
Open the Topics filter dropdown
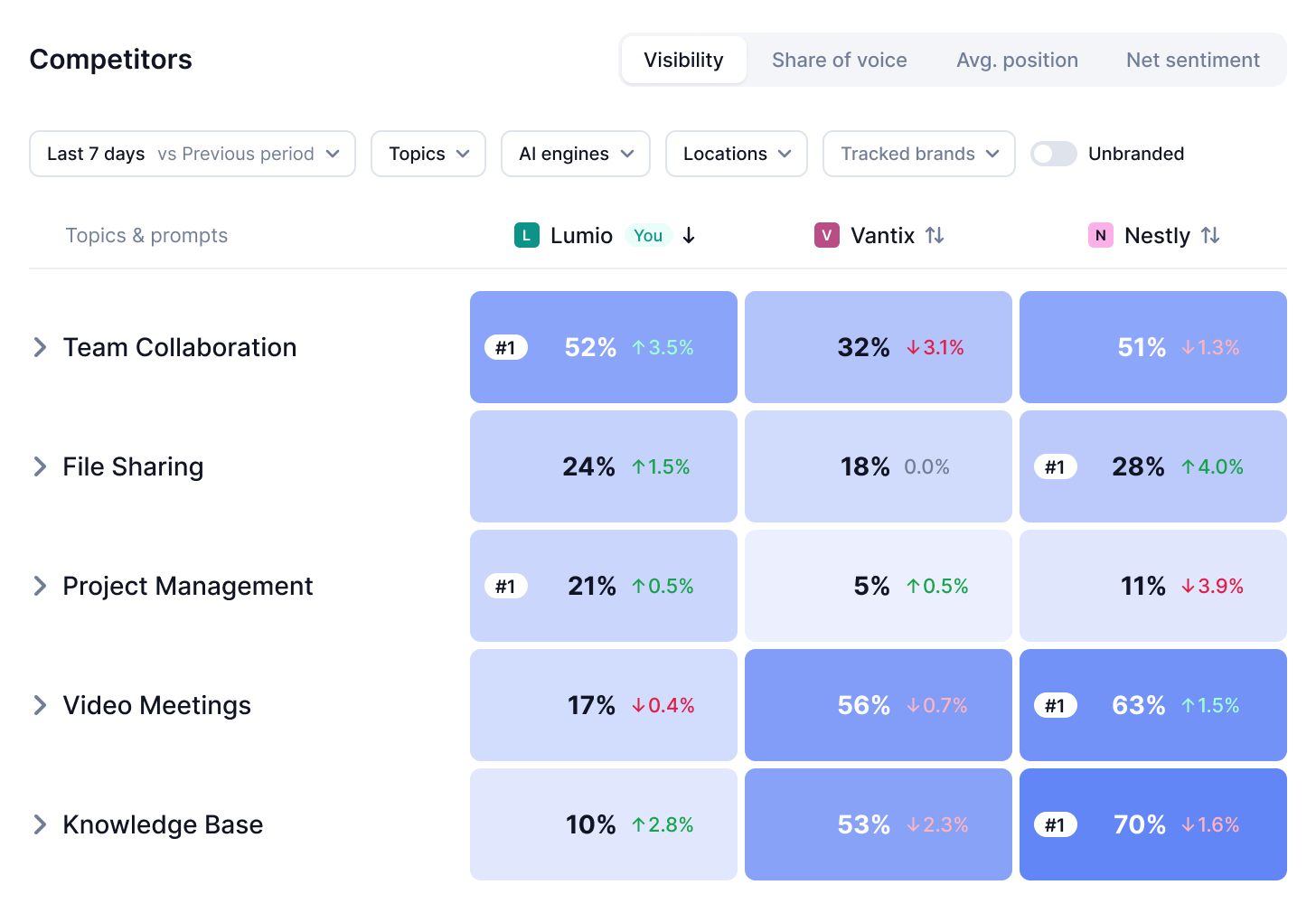[x=428, y=154]
